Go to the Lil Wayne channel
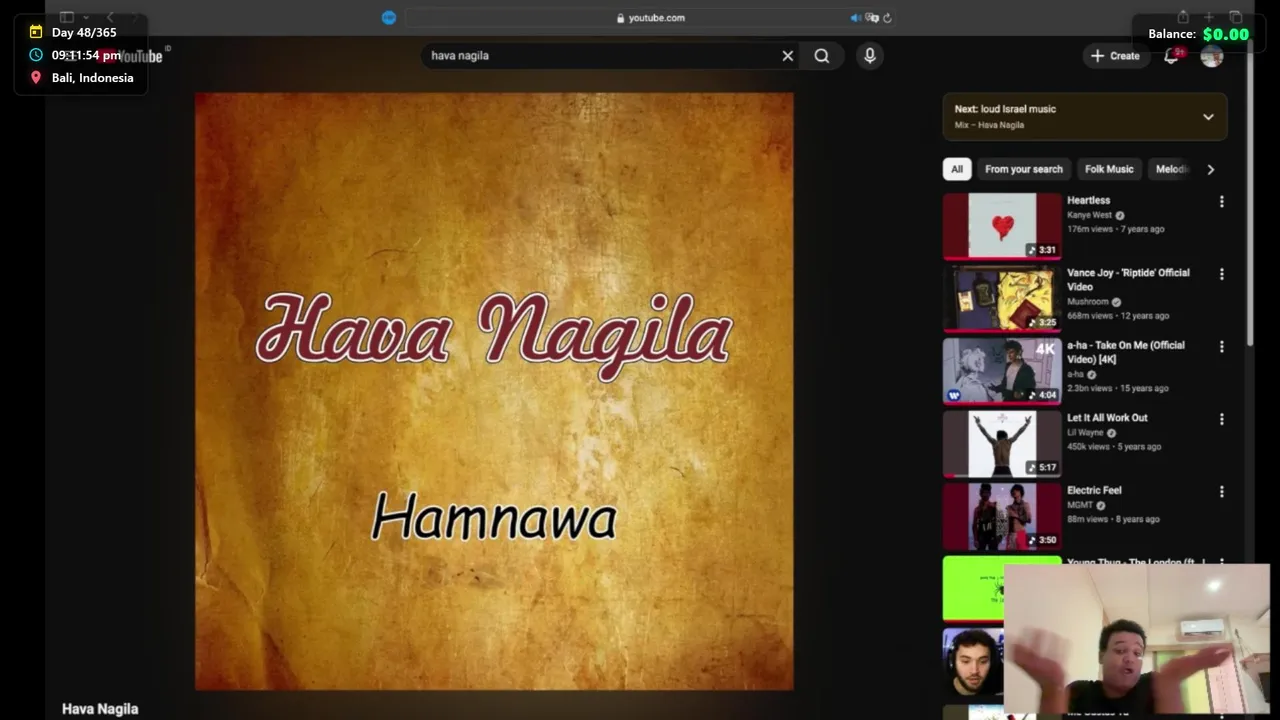The width and height of the screenshot is (1280, 720). click(x=1085, y=433)
